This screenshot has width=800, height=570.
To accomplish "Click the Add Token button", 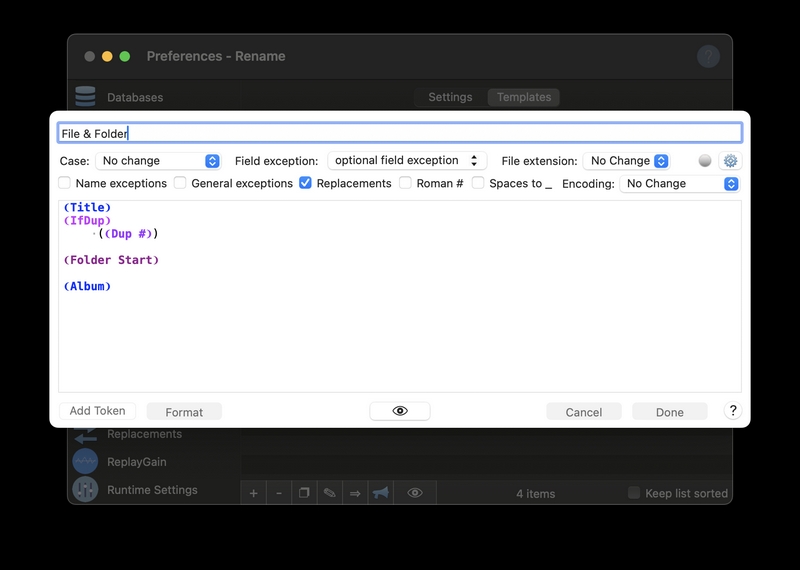I will tap(97, 411).
